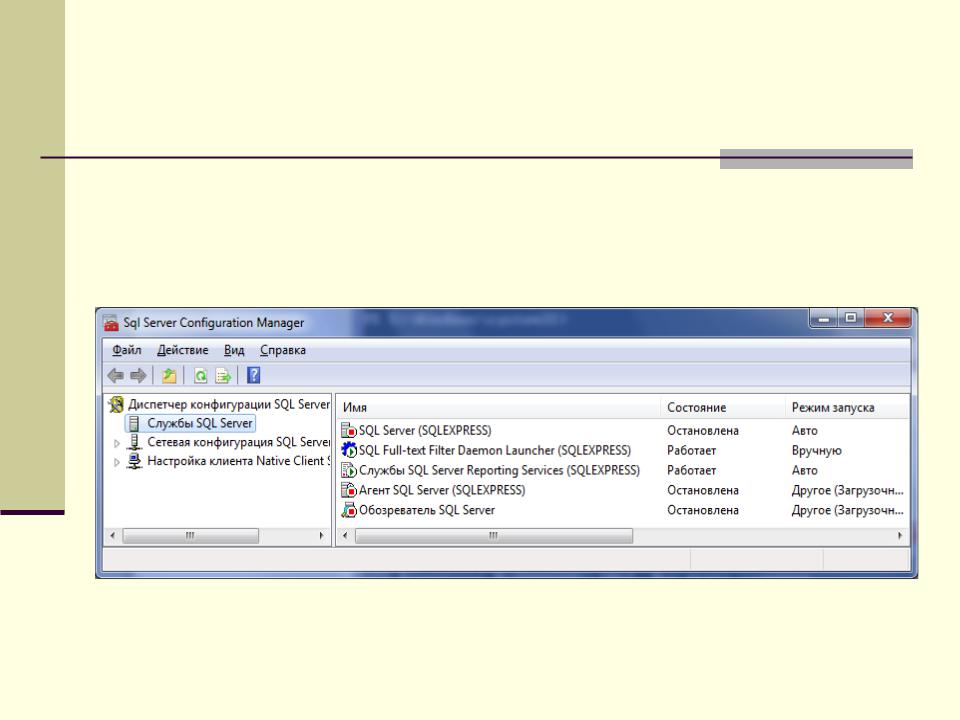Select the SQL Server (SQLEXPRESS) row name
Image resolution: width=960 pixels, height=720 pixels.
425,430
